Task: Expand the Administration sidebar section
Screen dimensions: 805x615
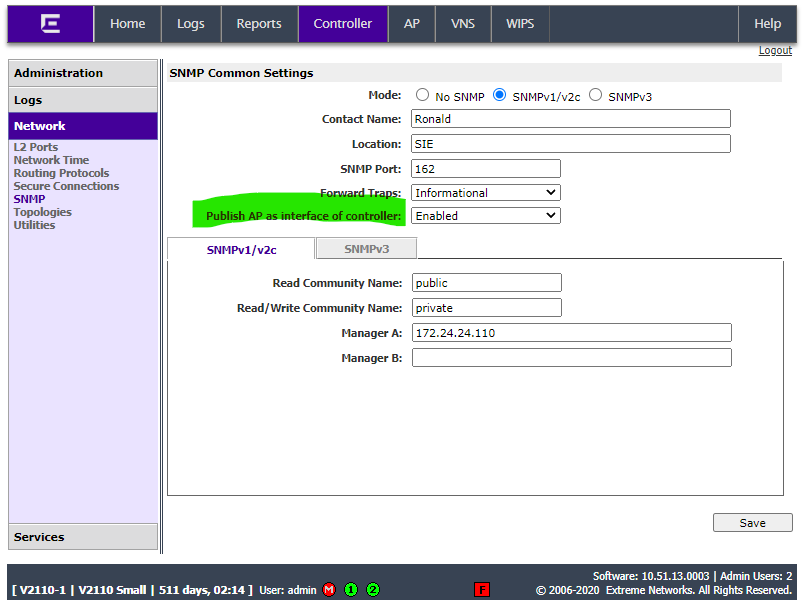Action: point(83,73)
